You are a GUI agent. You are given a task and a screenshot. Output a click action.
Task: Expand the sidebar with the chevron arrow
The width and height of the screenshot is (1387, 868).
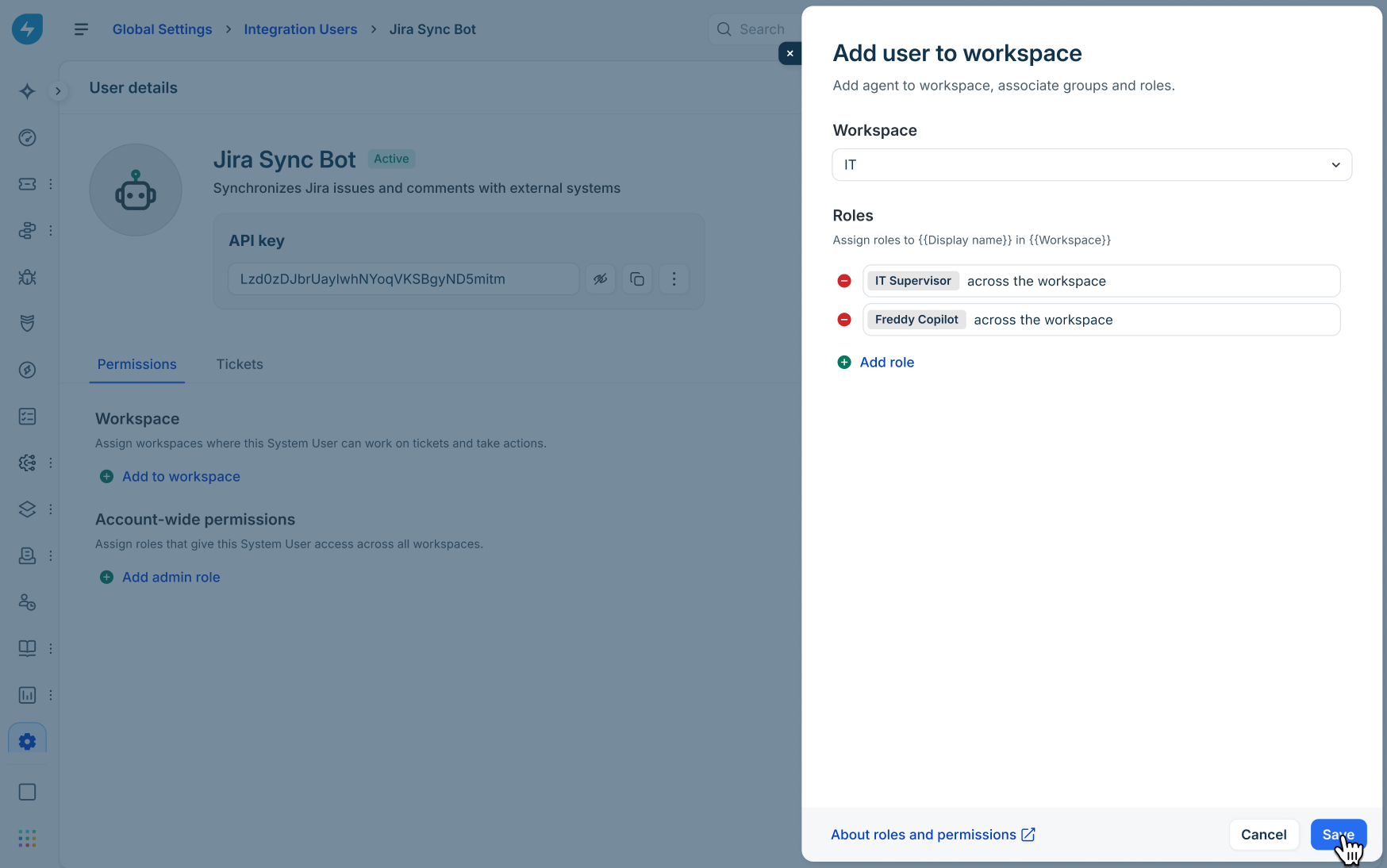pos(58,91)
